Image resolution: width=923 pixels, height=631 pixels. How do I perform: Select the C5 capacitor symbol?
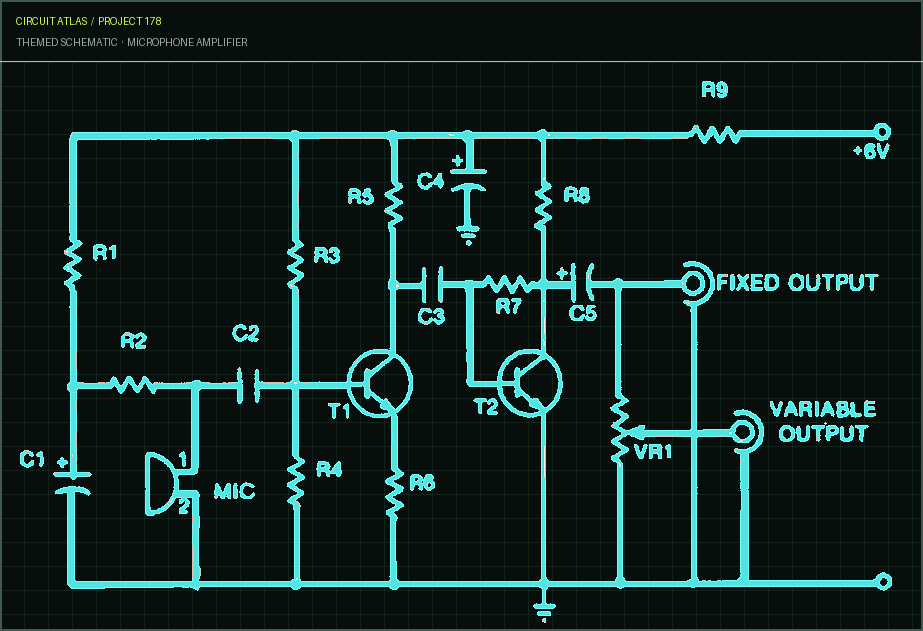(582, 283)
